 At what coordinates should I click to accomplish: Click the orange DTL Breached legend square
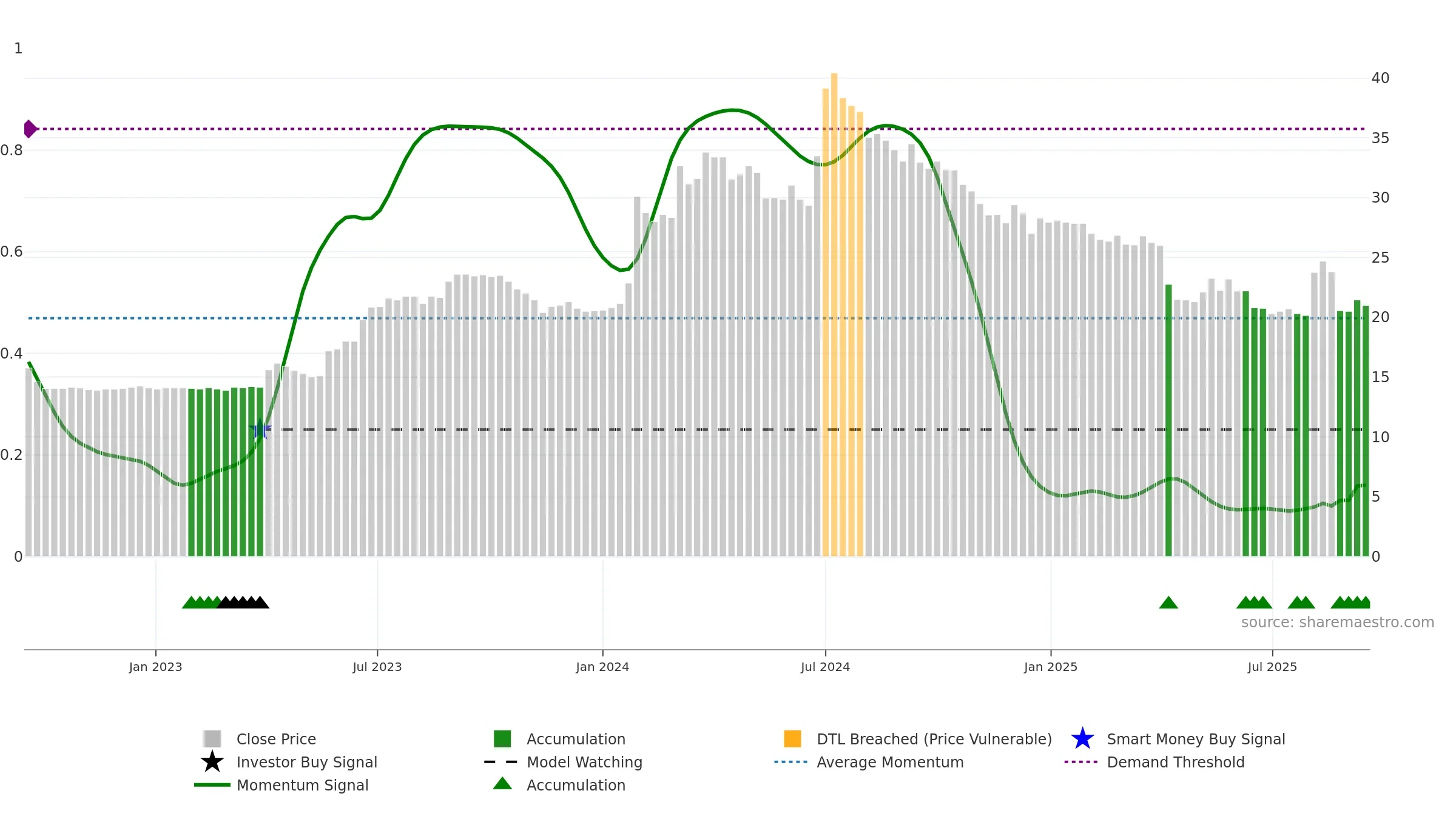pyautogui.click(x=792, y=738)
